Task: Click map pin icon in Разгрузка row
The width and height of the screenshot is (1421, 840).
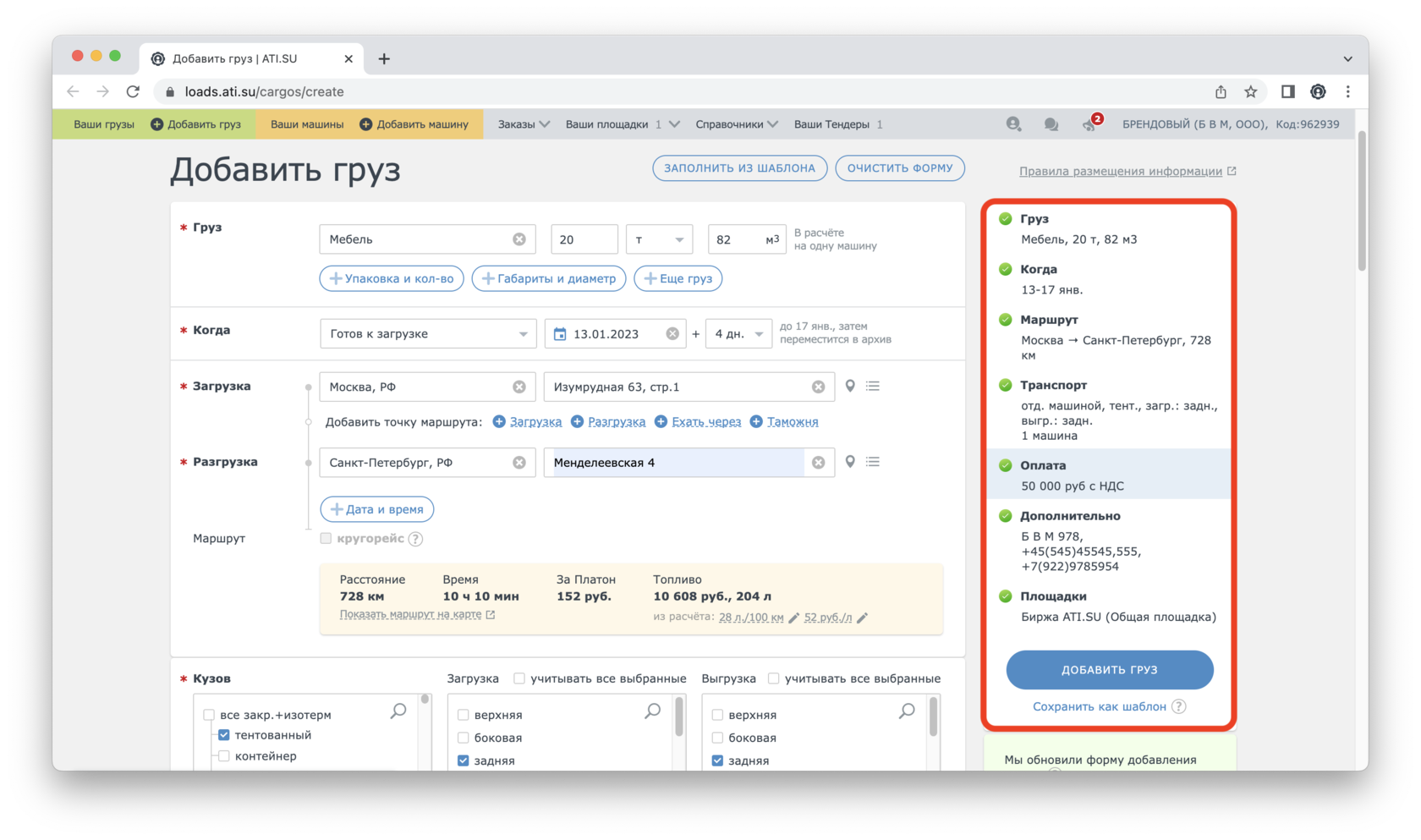Action: point(850,462)
